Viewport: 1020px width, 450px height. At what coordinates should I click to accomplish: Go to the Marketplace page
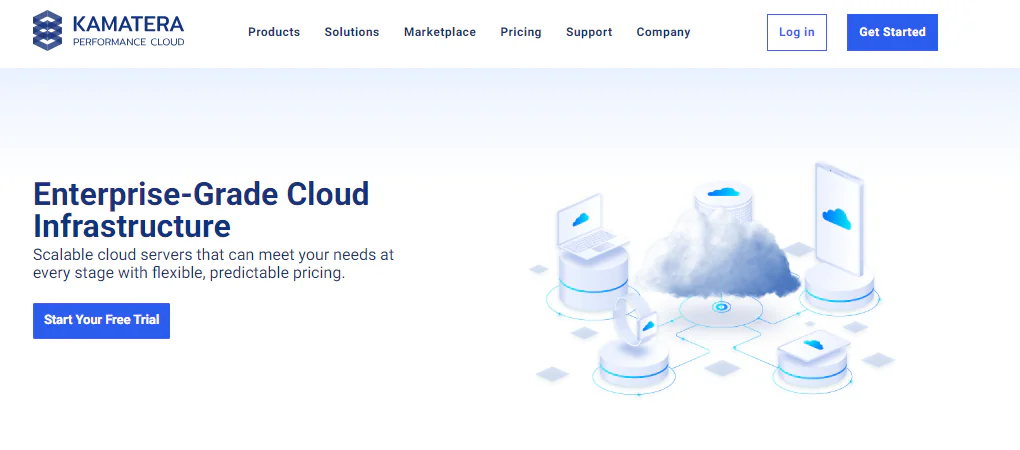click(440, 32)
